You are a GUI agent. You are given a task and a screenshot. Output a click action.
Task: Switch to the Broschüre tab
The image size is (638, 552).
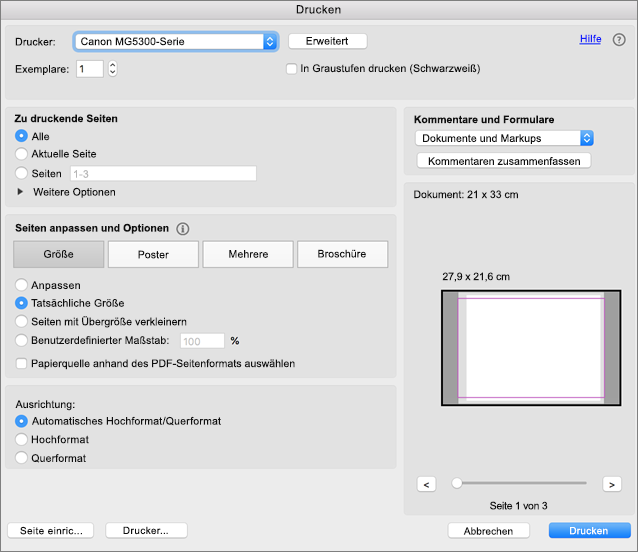343,254
